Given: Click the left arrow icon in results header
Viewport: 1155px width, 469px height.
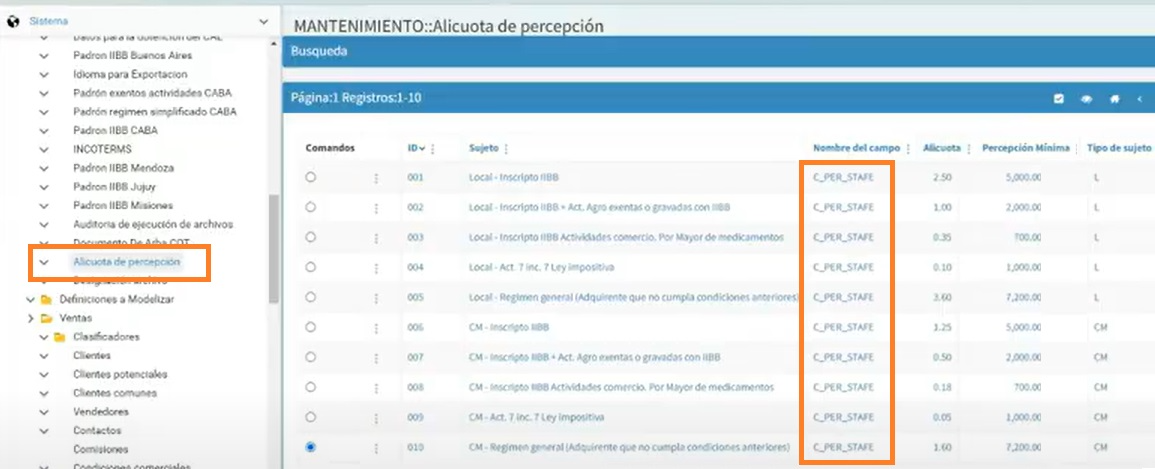Looking at the screenshot, I should 1140,99.
